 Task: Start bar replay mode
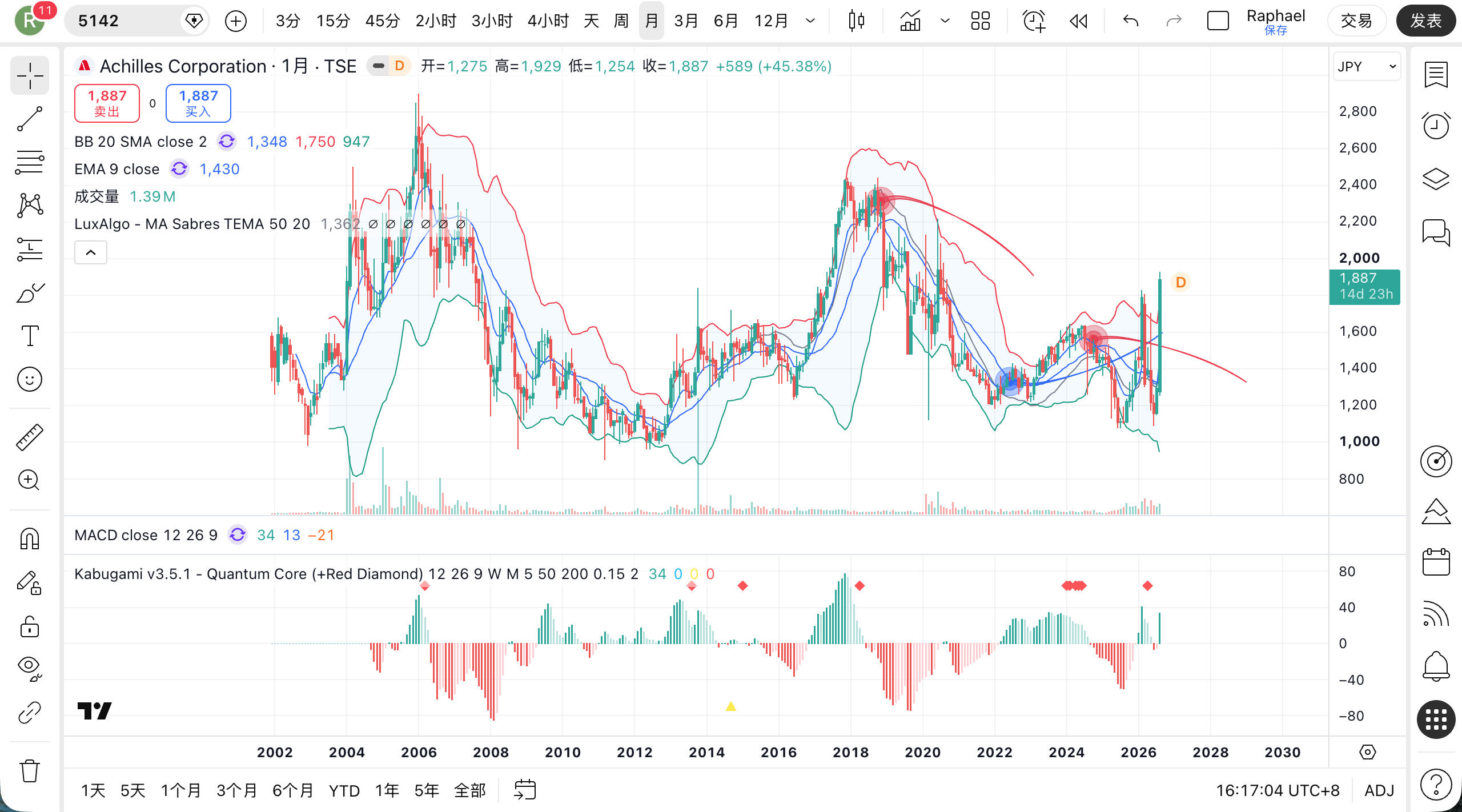pos(1079,21)
